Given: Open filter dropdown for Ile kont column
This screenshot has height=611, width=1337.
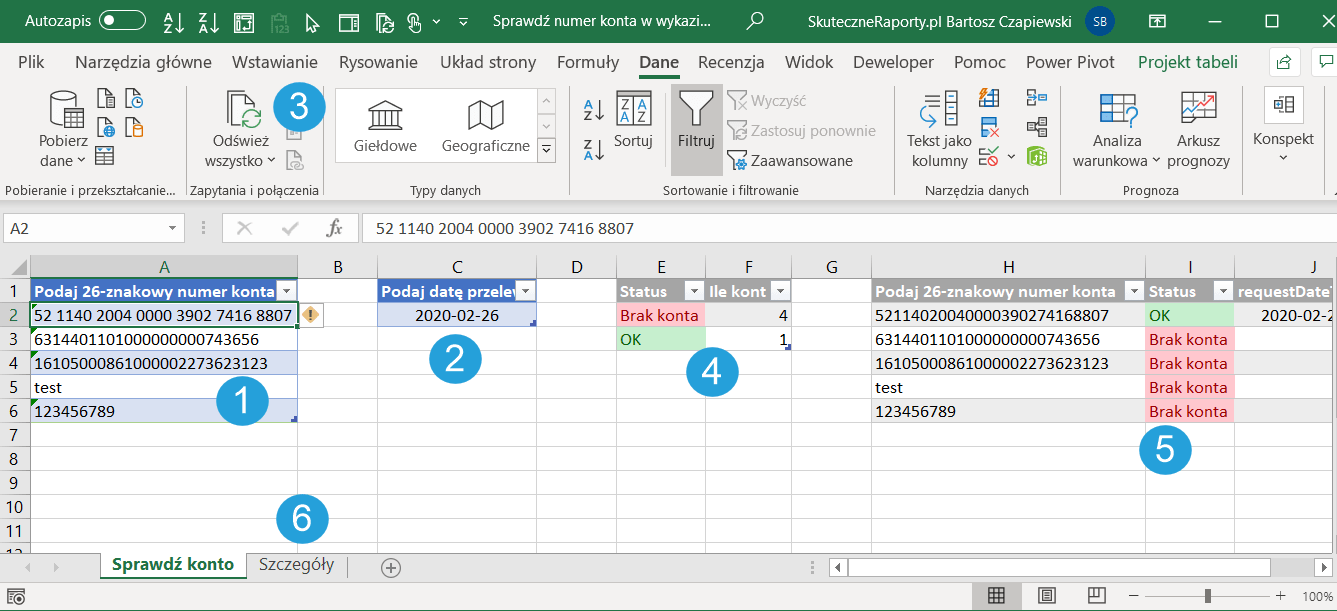Looking at the screenshot, I should [x=781, y=291].
